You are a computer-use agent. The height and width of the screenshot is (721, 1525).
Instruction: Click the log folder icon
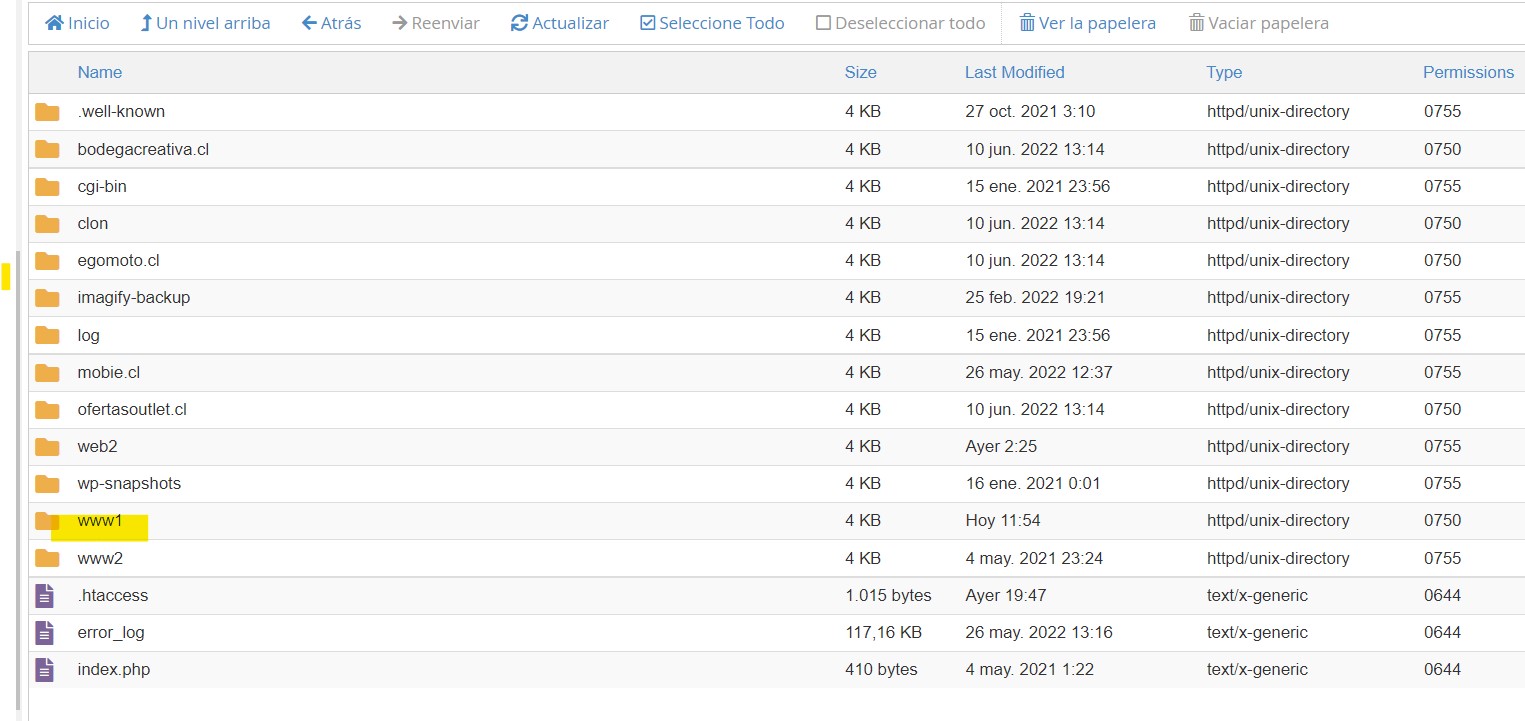[47, 335]
